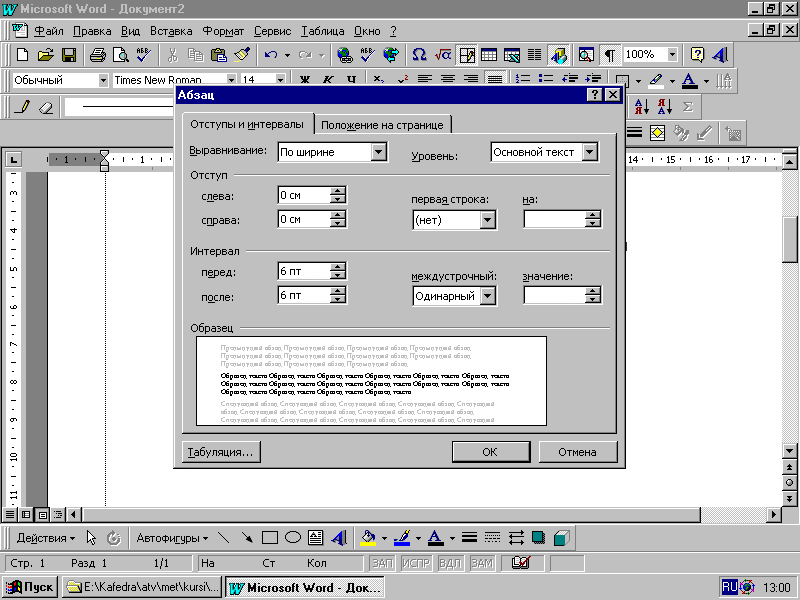800x600 pixels.
Task: Insert symbol with Omega icon
Action: 419,55
